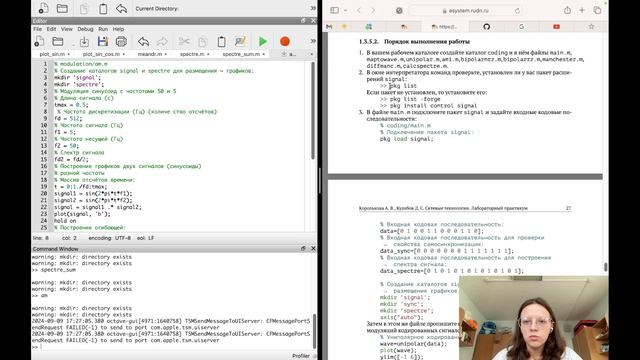The height and width of the screenshot is (360, 640).
Task: Click the Command Window vertical scrollbar
Action: (x=314, y=331)
